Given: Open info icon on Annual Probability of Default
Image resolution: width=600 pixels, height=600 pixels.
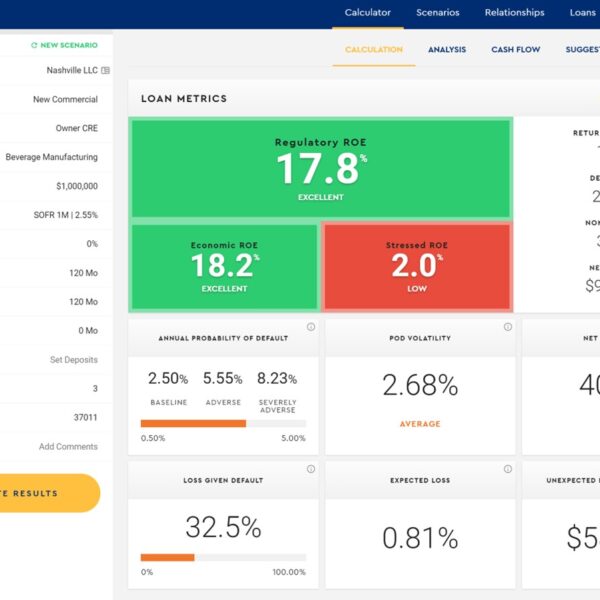Looking at the screenshot, I should coord(310,327).
